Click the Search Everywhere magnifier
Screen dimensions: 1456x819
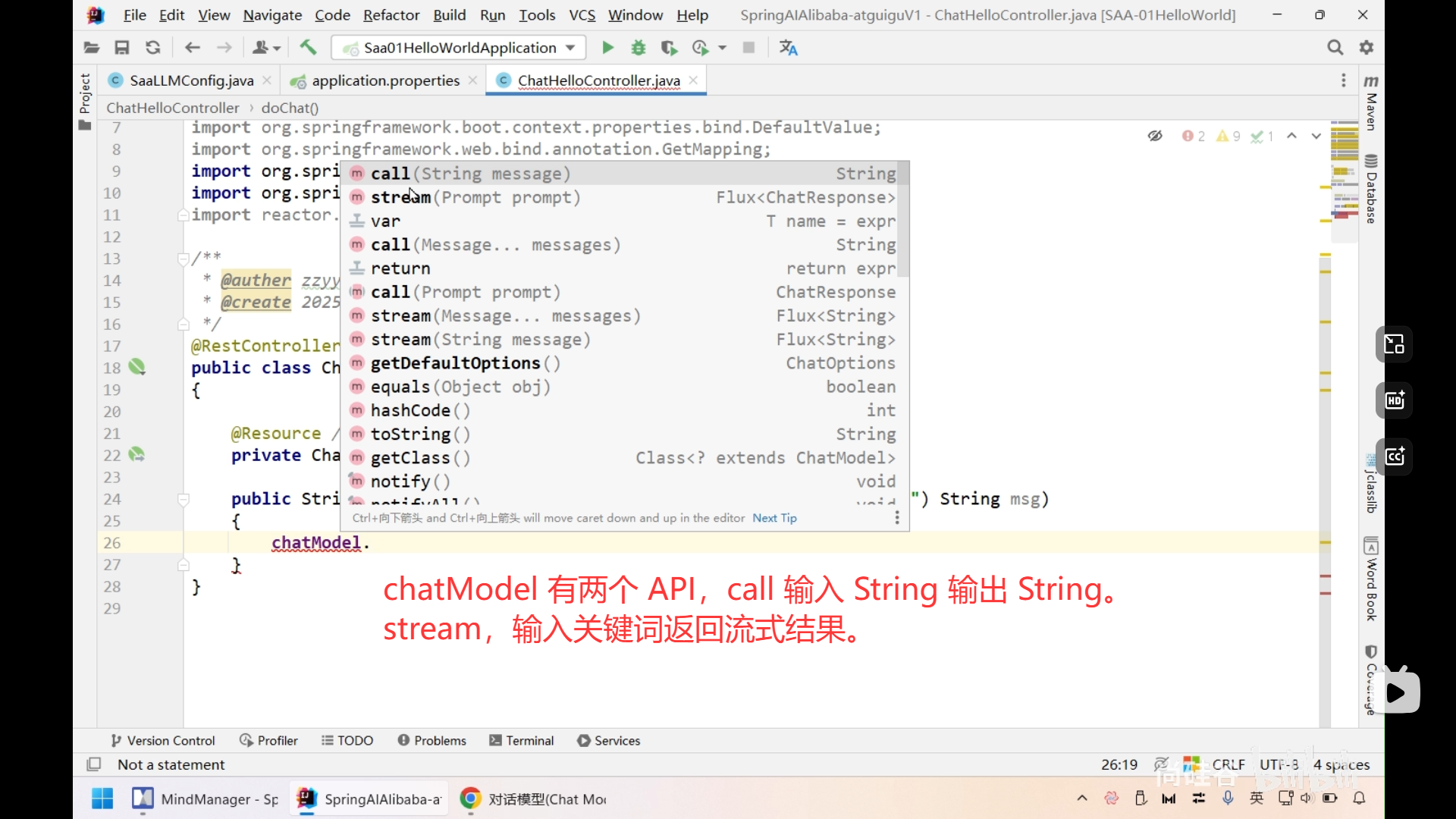point(1335,48)
